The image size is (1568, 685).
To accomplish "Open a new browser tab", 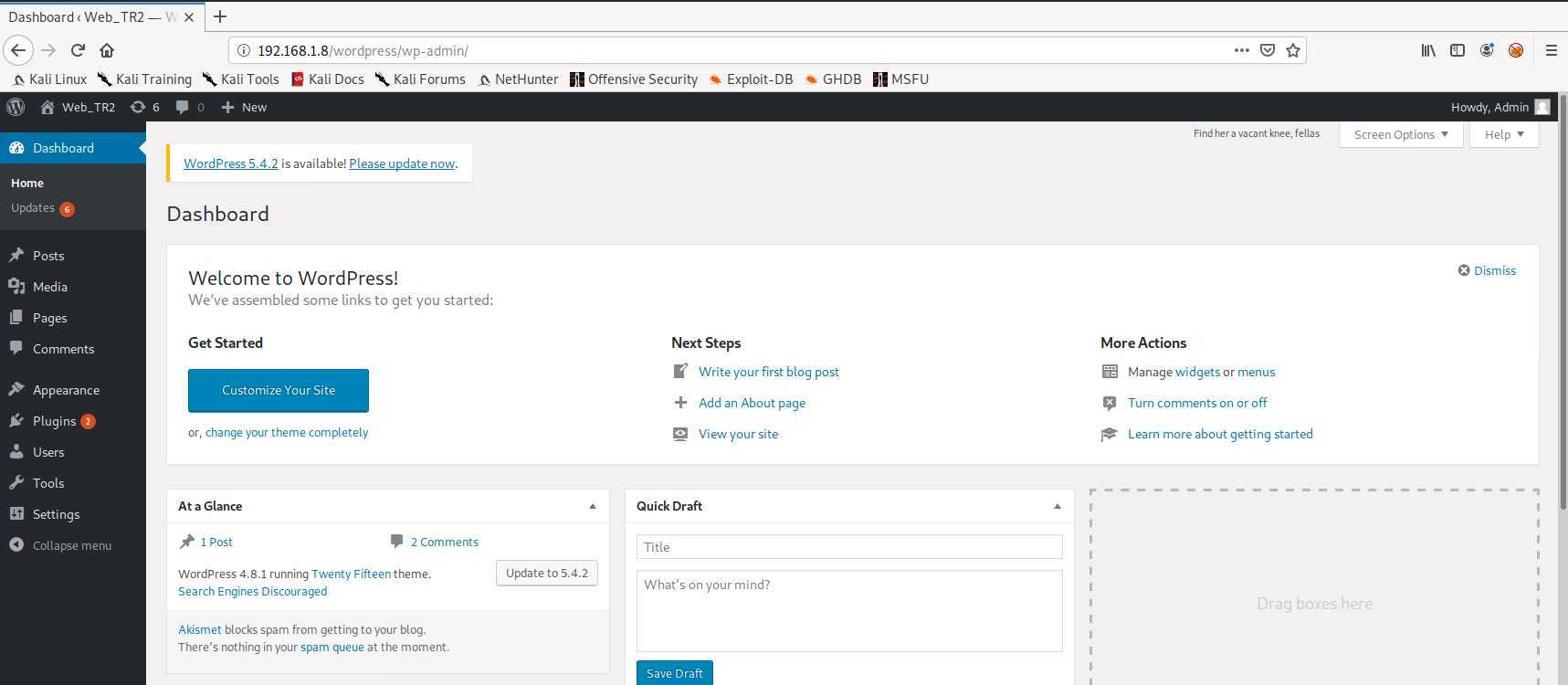I will pos(220,16).
